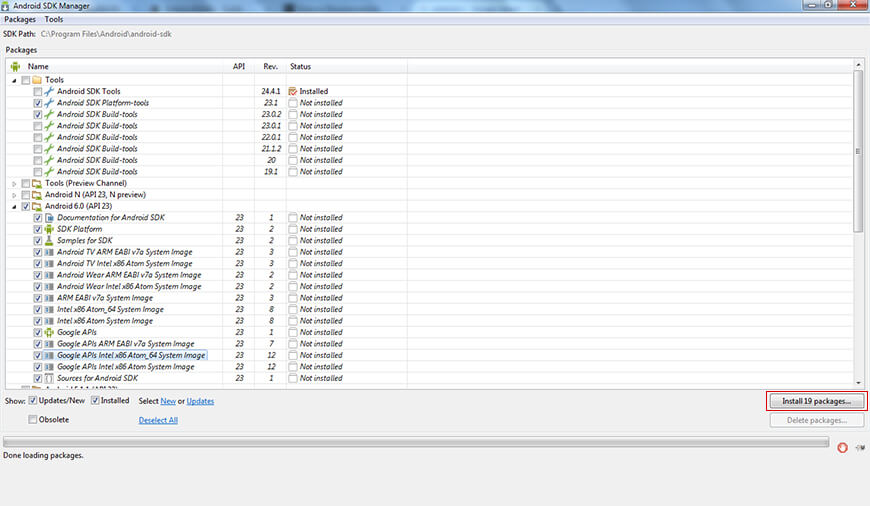Sort by the Rev. column header

tap(270, 67)
